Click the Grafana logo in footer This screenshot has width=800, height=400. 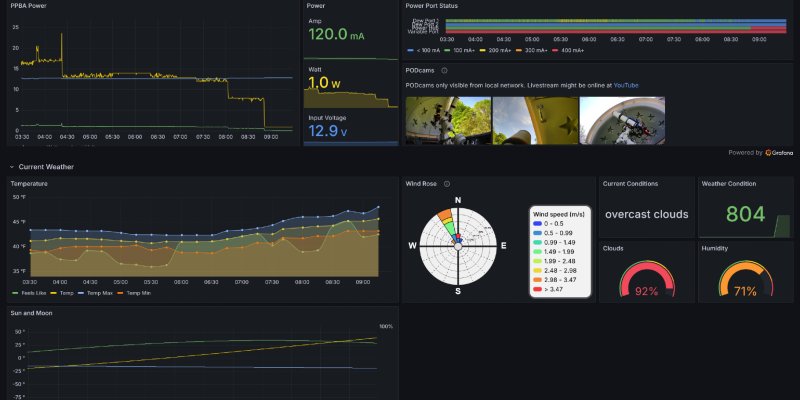[x=771, y=153]
